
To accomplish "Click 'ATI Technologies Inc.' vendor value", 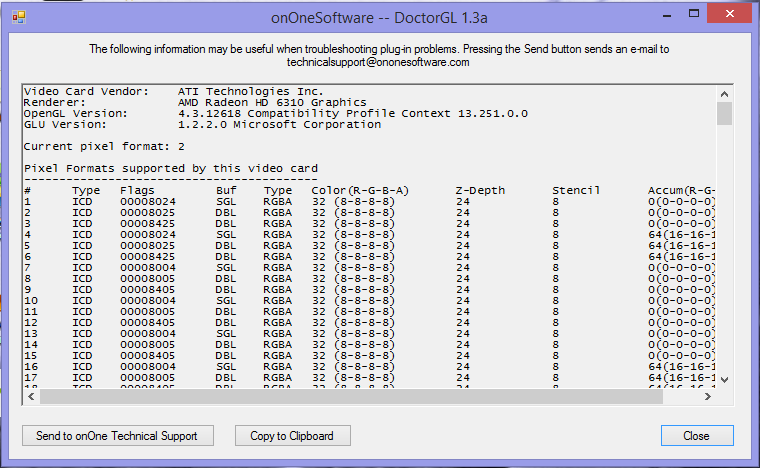I will (x=250, y=92).
